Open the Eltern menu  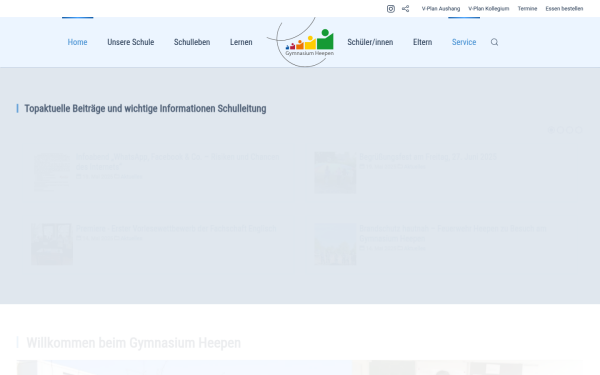pyautogui.click(x=422, y=42)
